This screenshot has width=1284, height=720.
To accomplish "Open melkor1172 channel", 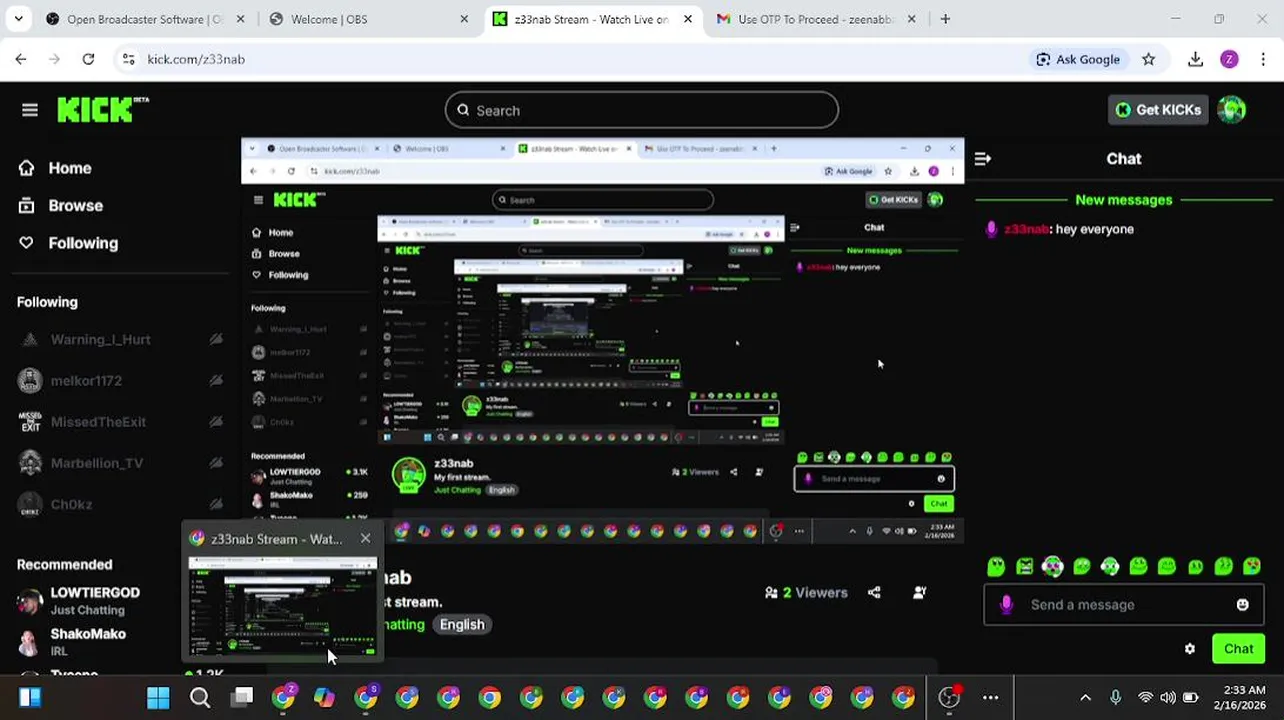I will click(86, 381).
